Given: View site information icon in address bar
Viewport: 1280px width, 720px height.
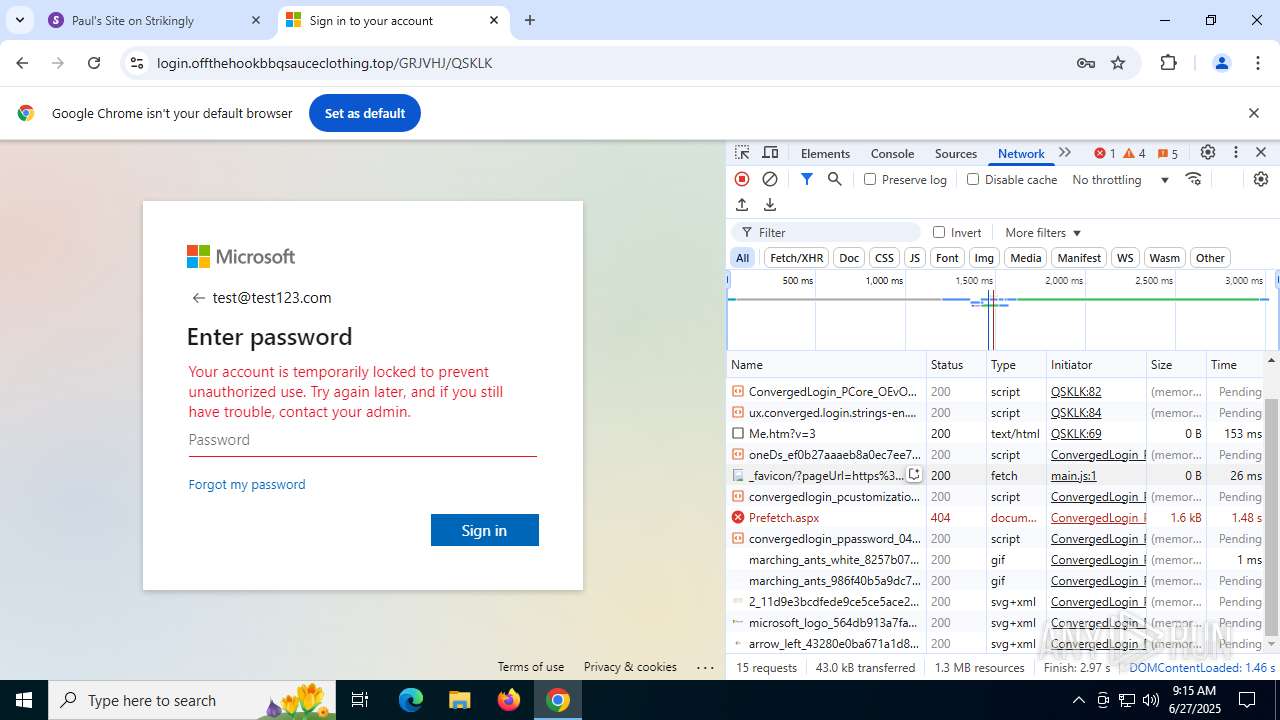Looking at the screenshot, I should pos(138,63).
